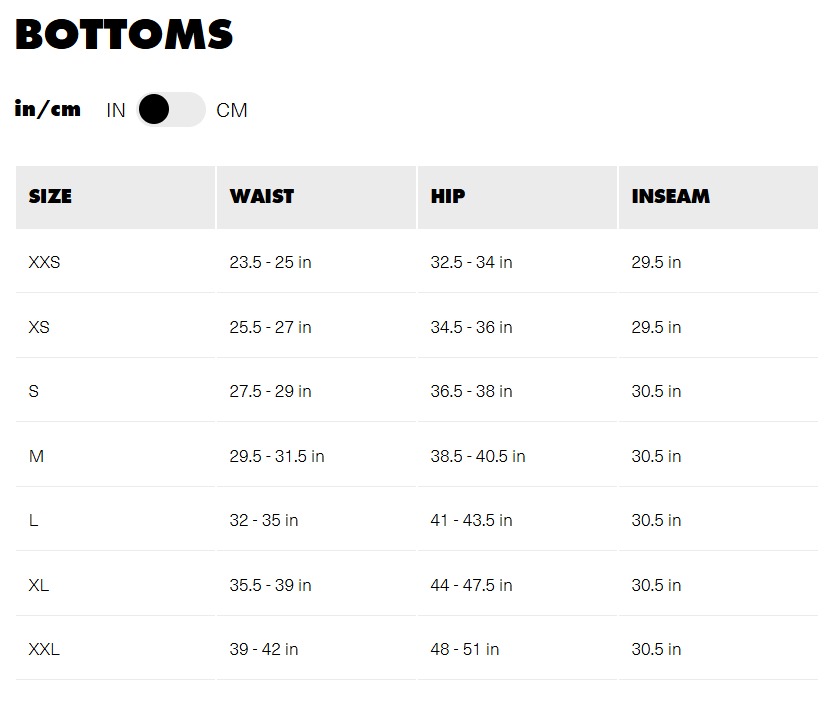This screenshot has width=839, height=718.
Task: Select the L size row label
Action: (33, 521)
